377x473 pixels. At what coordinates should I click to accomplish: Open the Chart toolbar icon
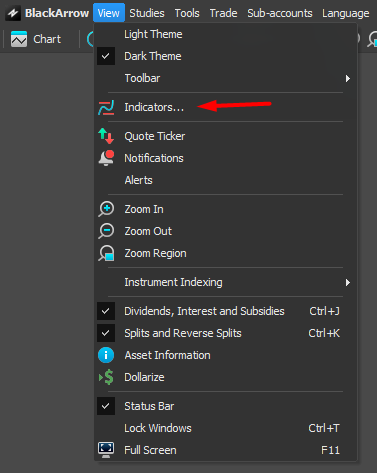tap(19, 39)
